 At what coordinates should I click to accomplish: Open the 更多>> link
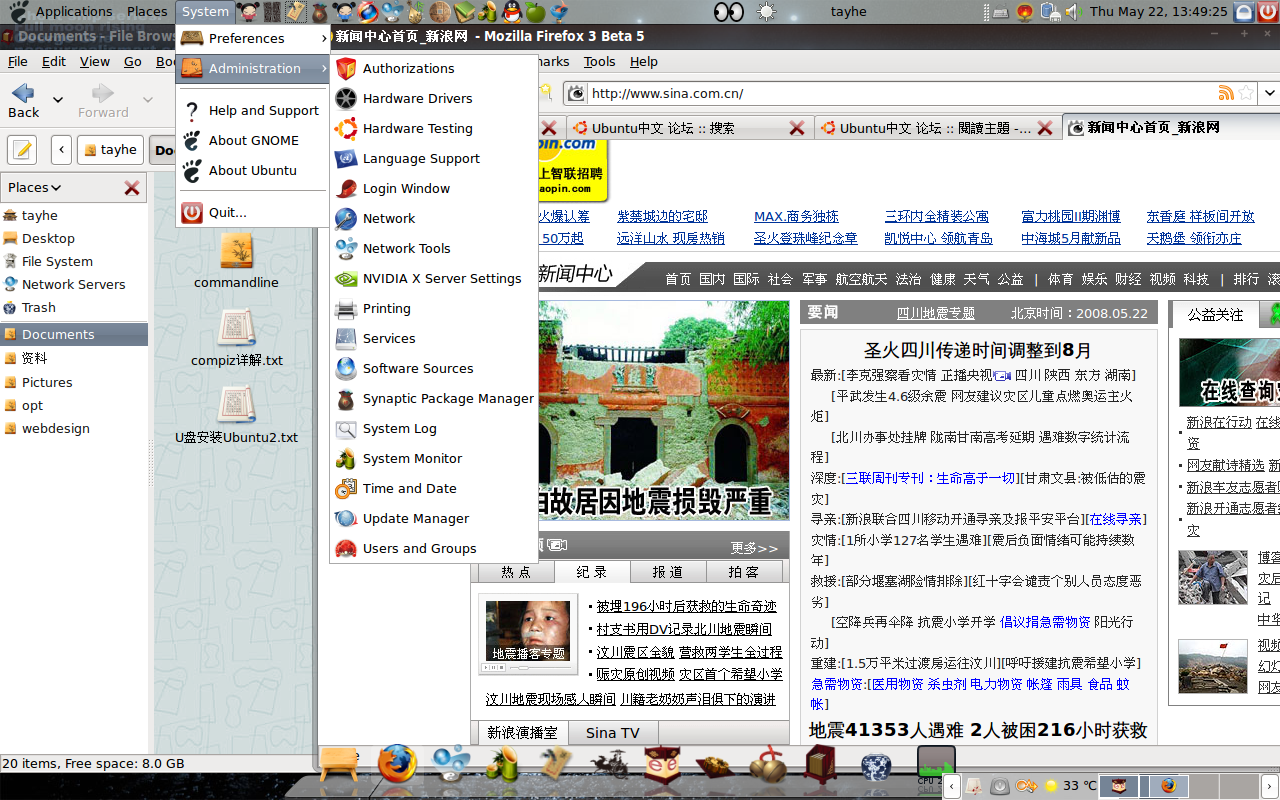pyautogui.click(x=754, y=548)
